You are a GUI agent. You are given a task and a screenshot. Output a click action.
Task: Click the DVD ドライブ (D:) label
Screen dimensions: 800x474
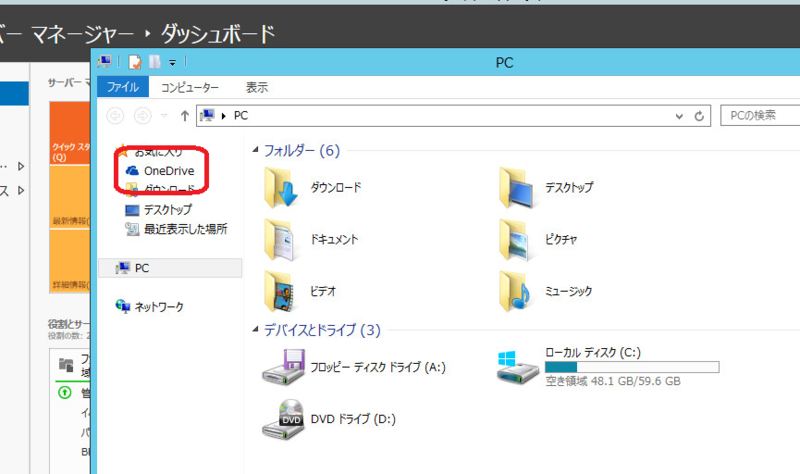353,419
